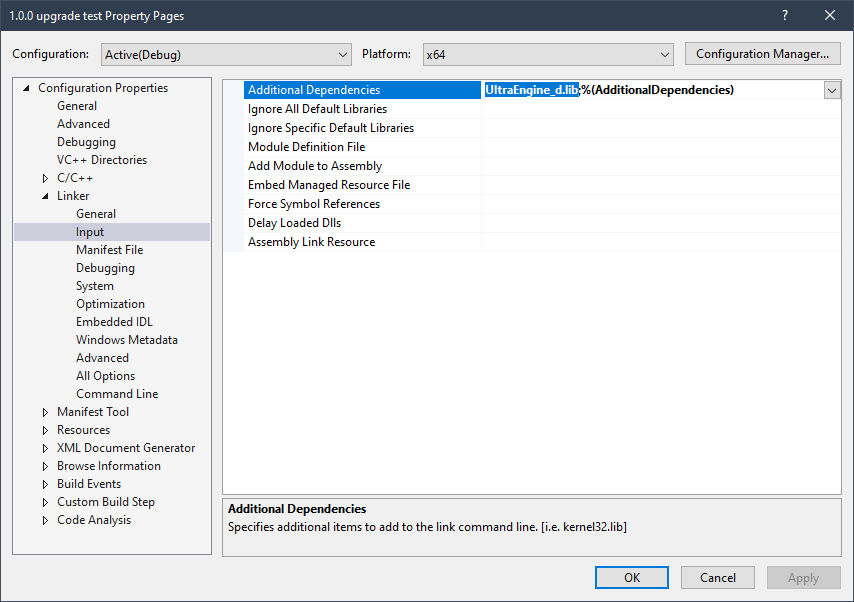Click the Additional Dependencies value field
Viewport: 854px width, 602px height.
coord(650,90)
